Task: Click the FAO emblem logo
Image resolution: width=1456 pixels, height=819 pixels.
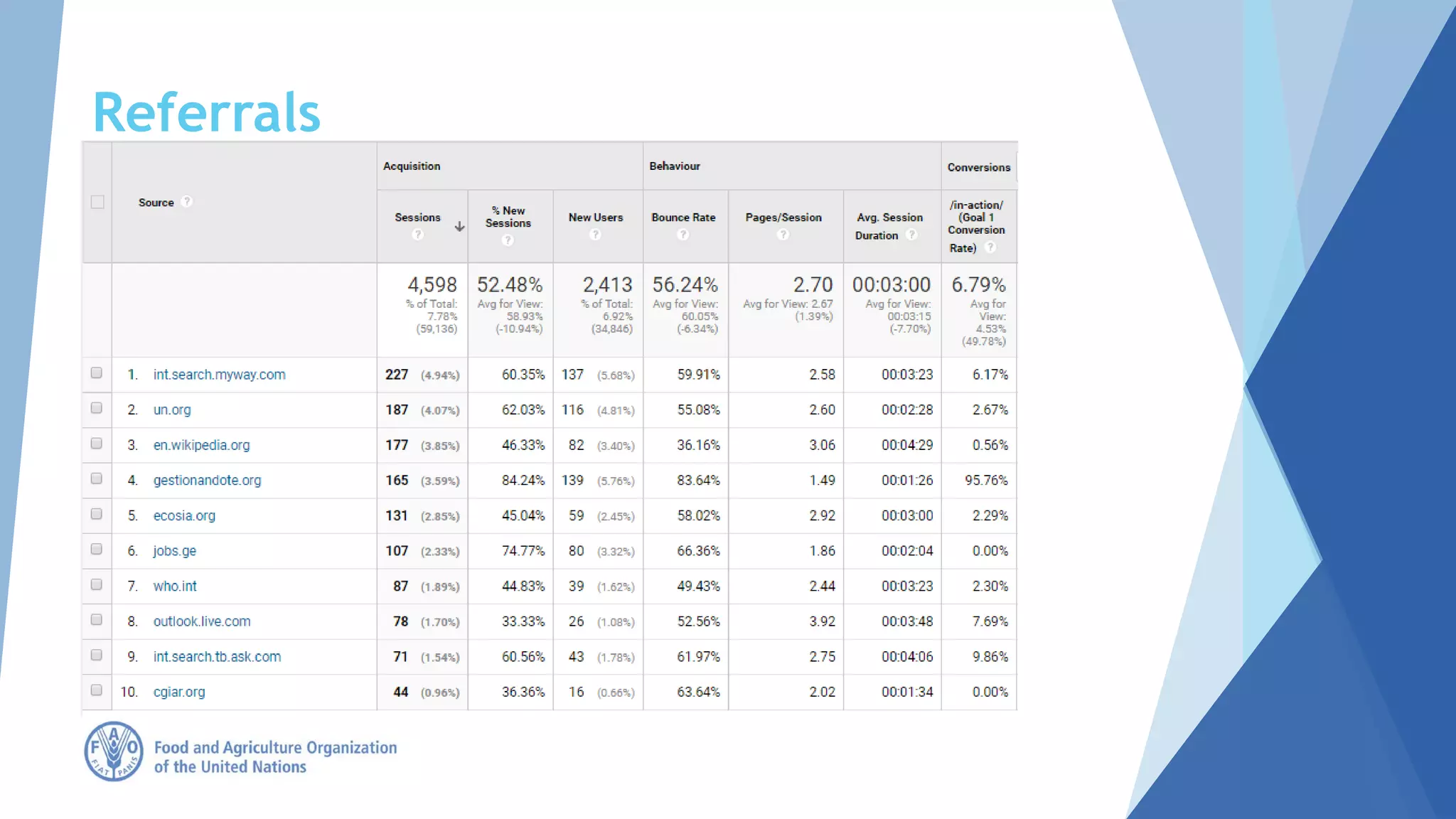Action: (x=114, y=751)
